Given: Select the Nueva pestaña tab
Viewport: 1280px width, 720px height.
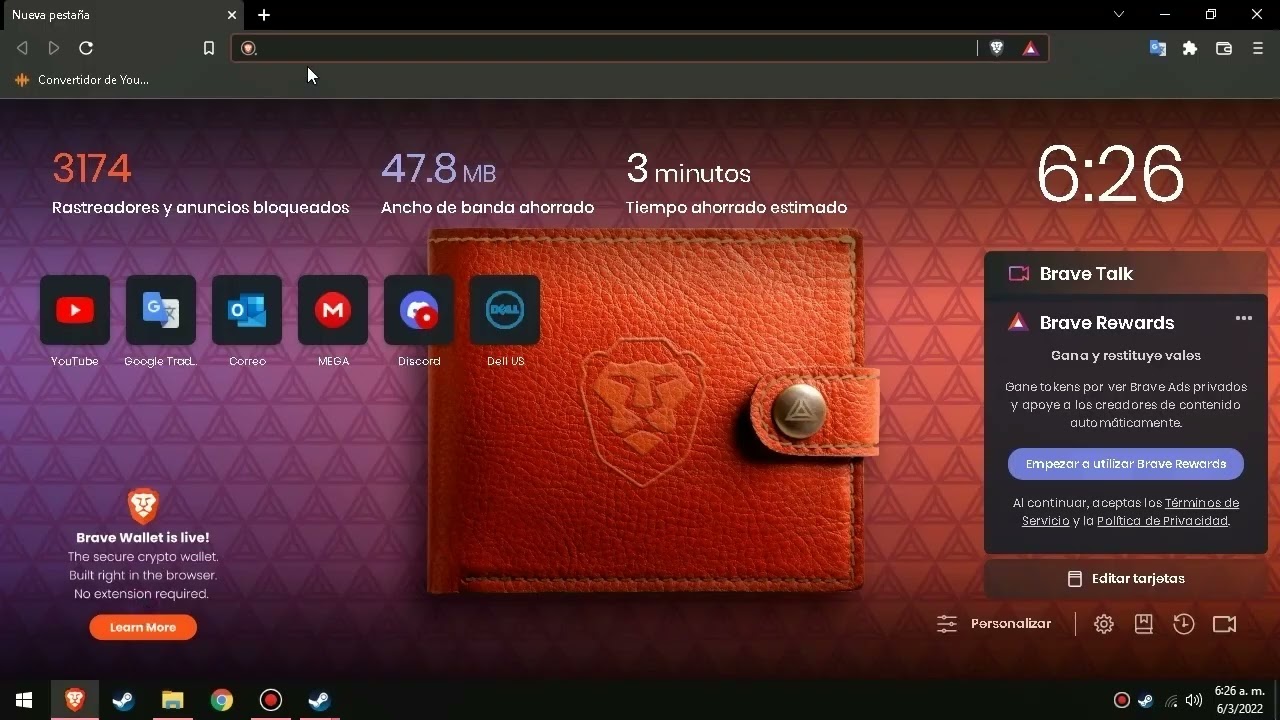Looking at the screenshot, I should [x=122, y=15].
